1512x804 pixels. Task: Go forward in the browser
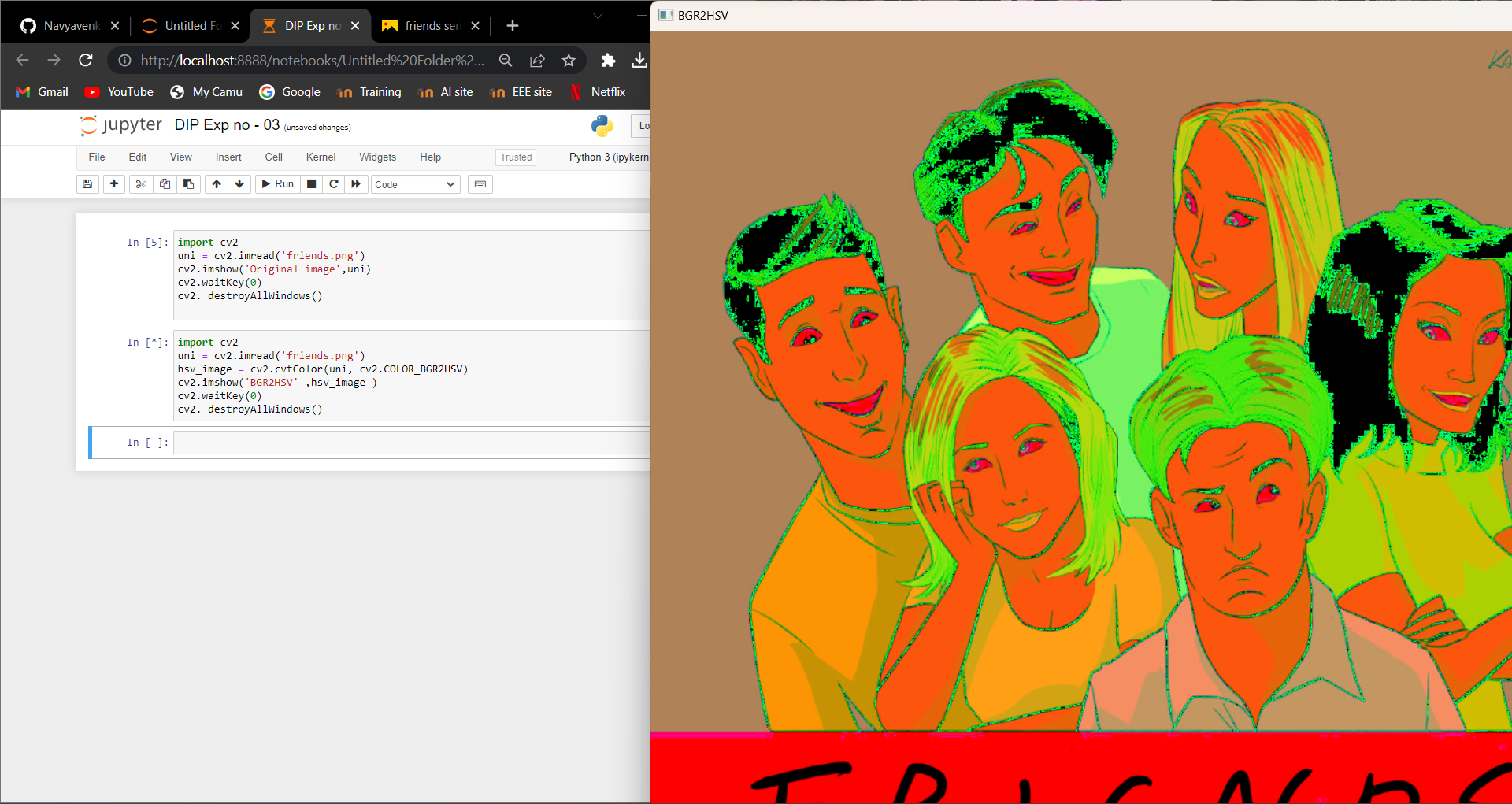point(54,60)
